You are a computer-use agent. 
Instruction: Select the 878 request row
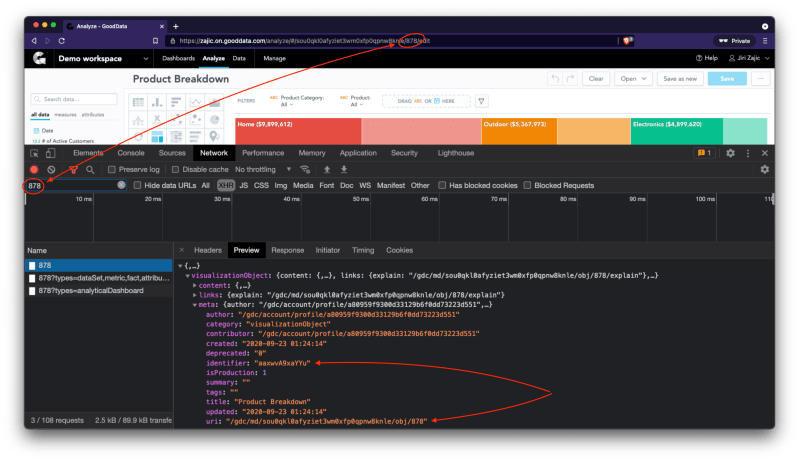coord(99,265)
